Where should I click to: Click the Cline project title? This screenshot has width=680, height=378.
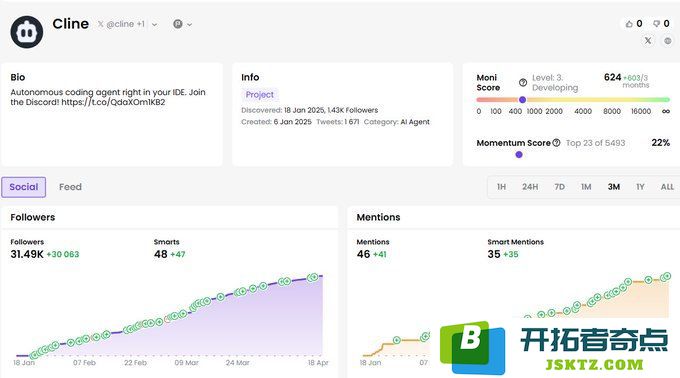pos(71,24)
